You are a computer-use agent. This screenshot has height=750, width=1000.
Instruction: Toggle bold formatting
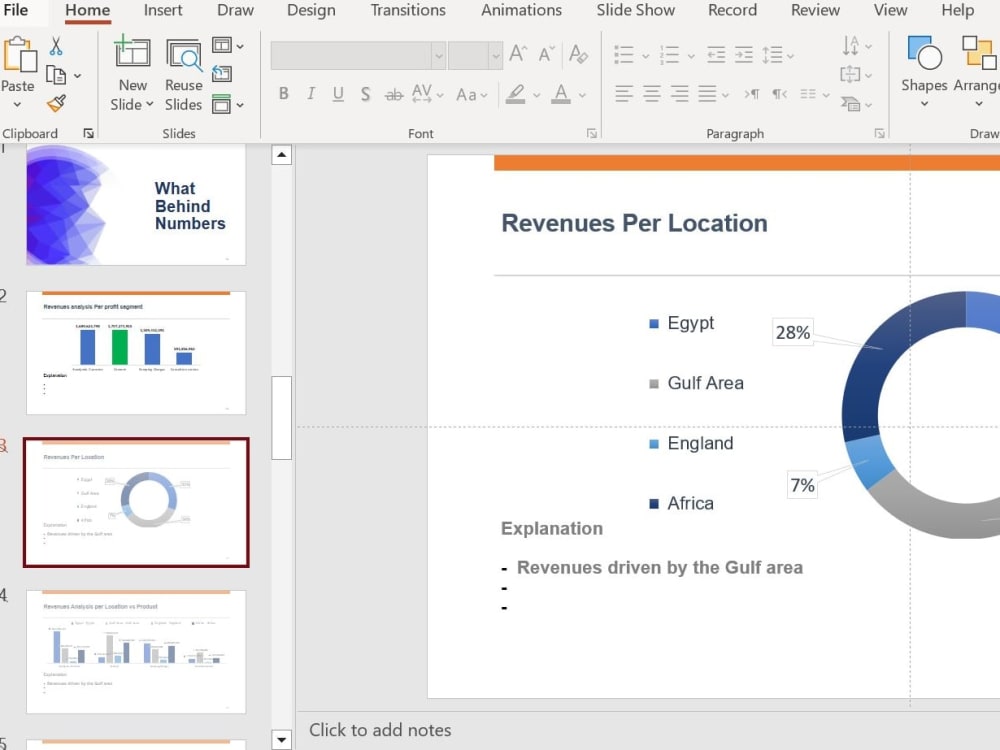283,94
